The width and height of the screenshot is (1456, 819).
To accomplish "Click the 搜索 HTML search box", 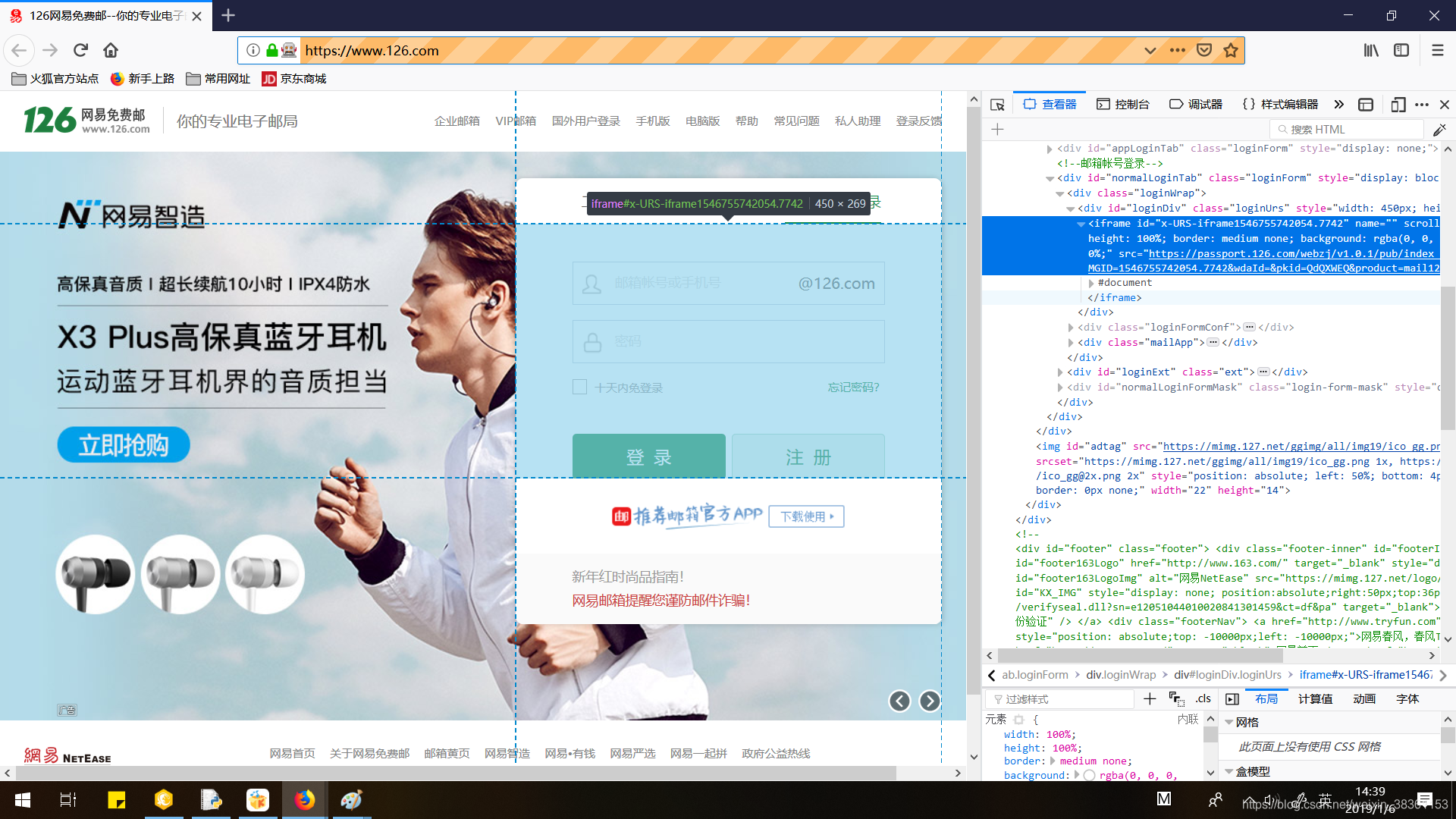I will 1347,129.
